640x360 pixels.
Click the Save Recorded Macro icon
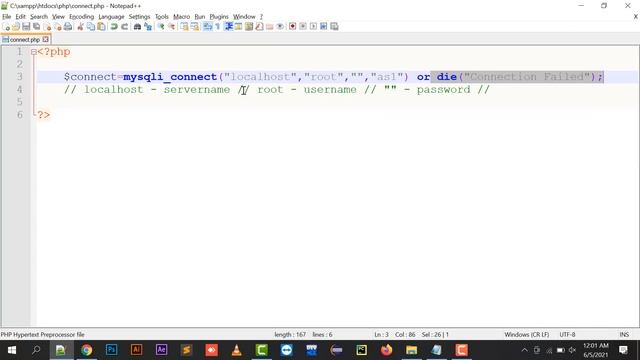[x=334, y=27]
